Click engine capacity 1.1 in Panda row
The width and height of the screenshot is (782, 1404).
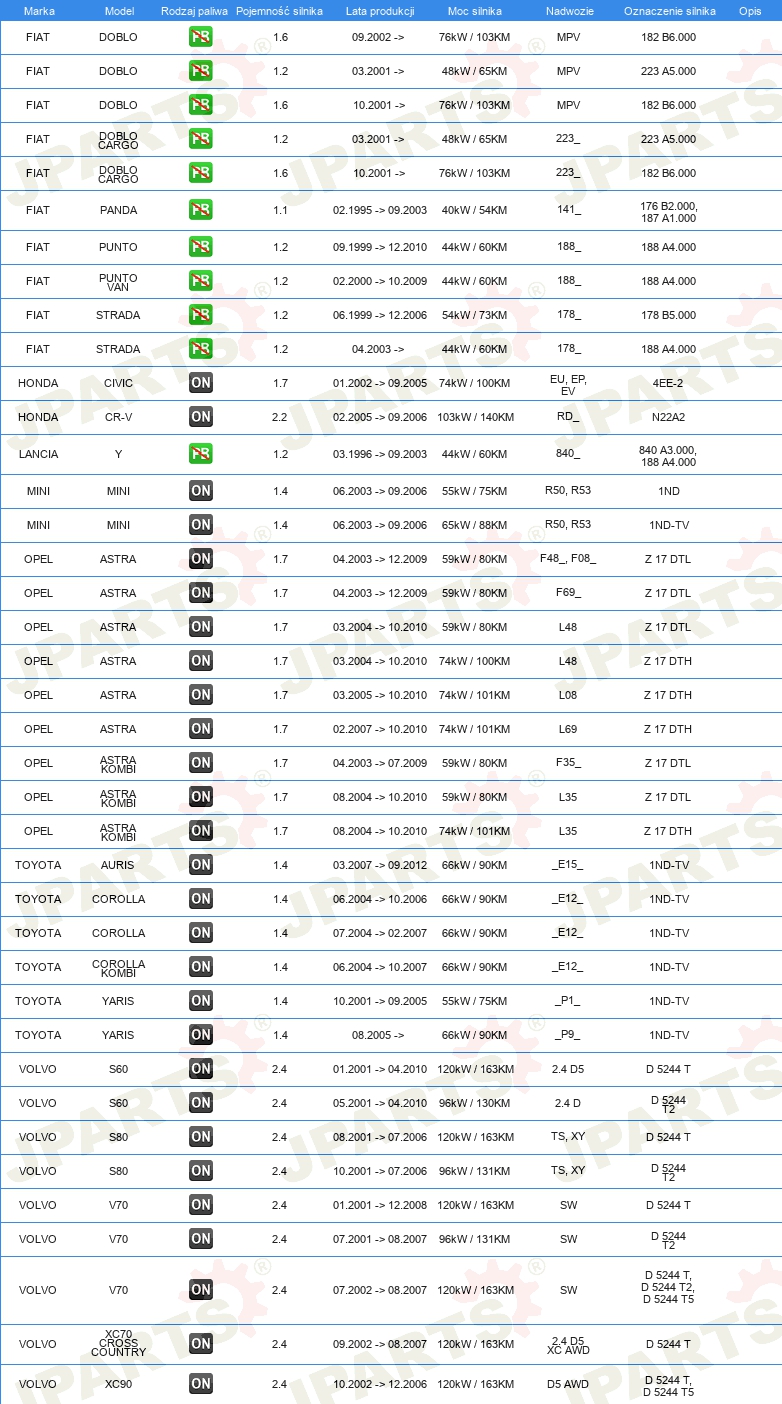[280, 210]
